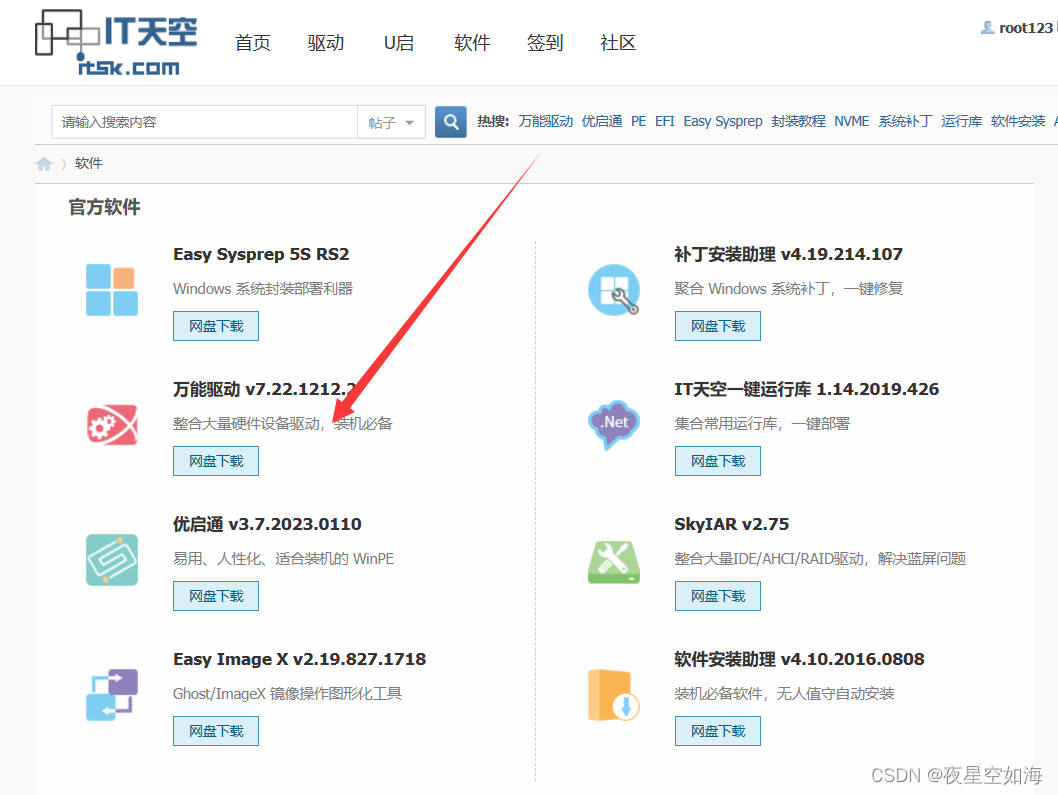Screen dimensions: 1058x795
Task: Click the EFI hot search link
Action: (665, 121)
